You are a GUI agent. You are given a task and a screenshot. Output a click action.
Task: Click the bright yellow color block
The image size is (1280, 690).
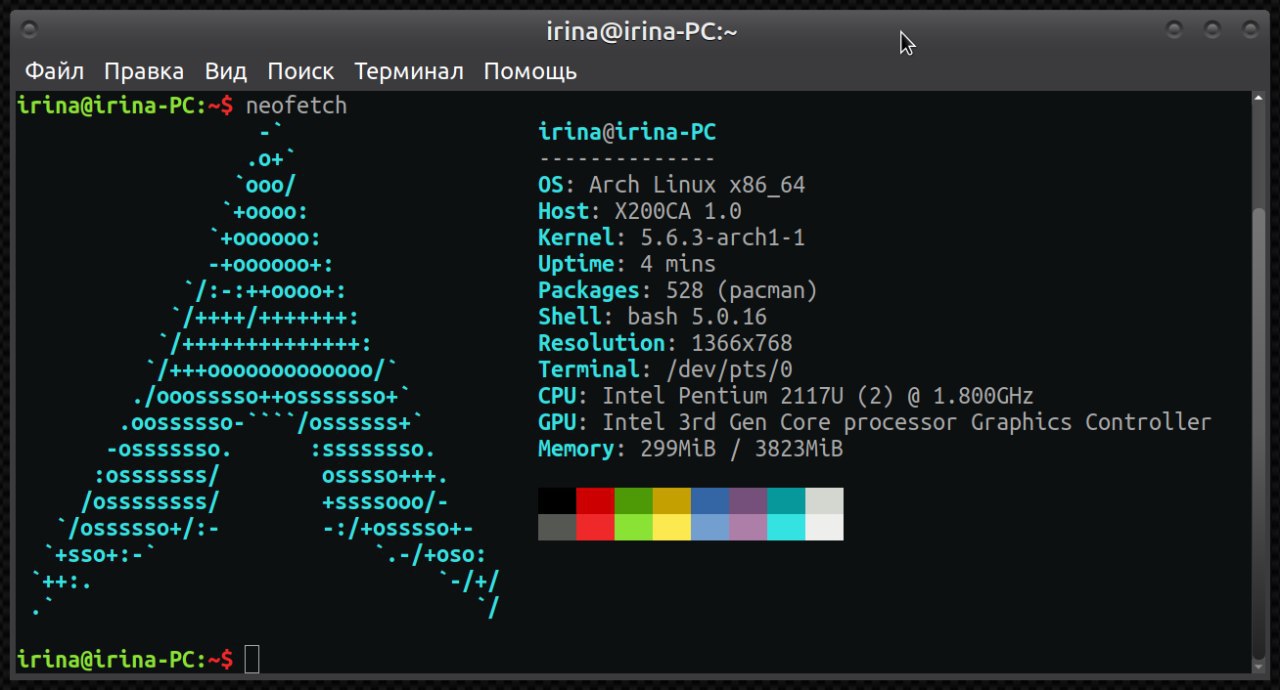point(672,527)
